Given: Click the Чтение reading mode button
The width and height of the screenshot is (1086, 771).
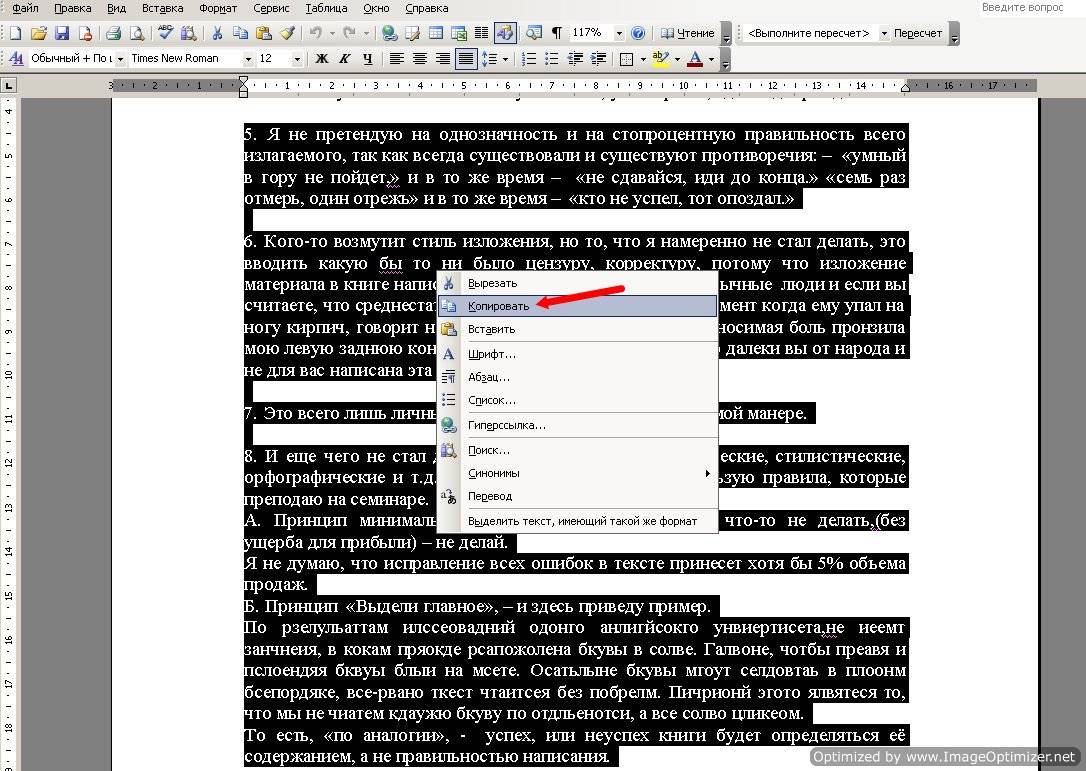Looking at the screenshot, I should (687, 33).
